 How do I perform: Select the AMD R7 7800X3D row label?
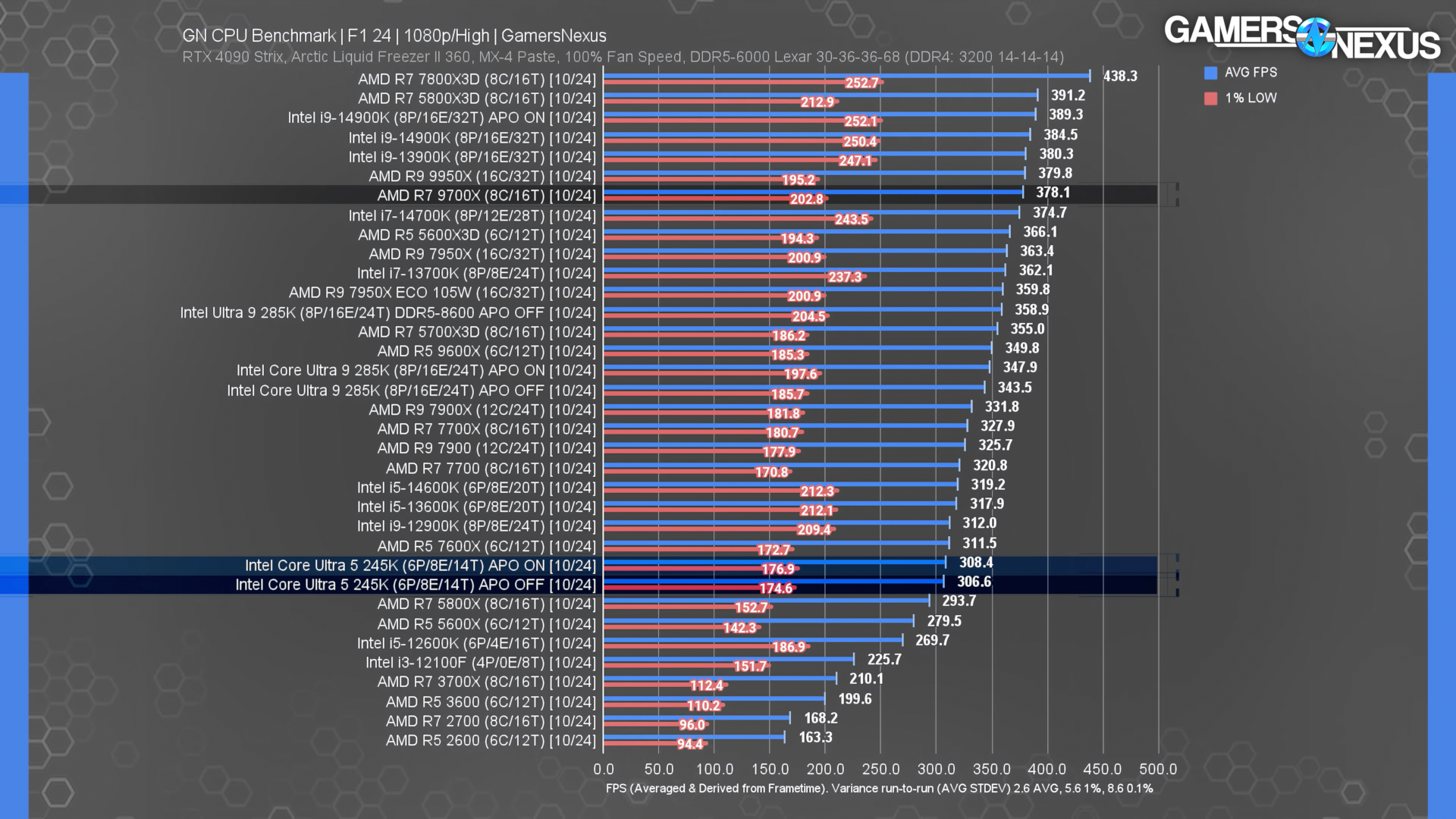pyautogui.click(x=477, y=80)
